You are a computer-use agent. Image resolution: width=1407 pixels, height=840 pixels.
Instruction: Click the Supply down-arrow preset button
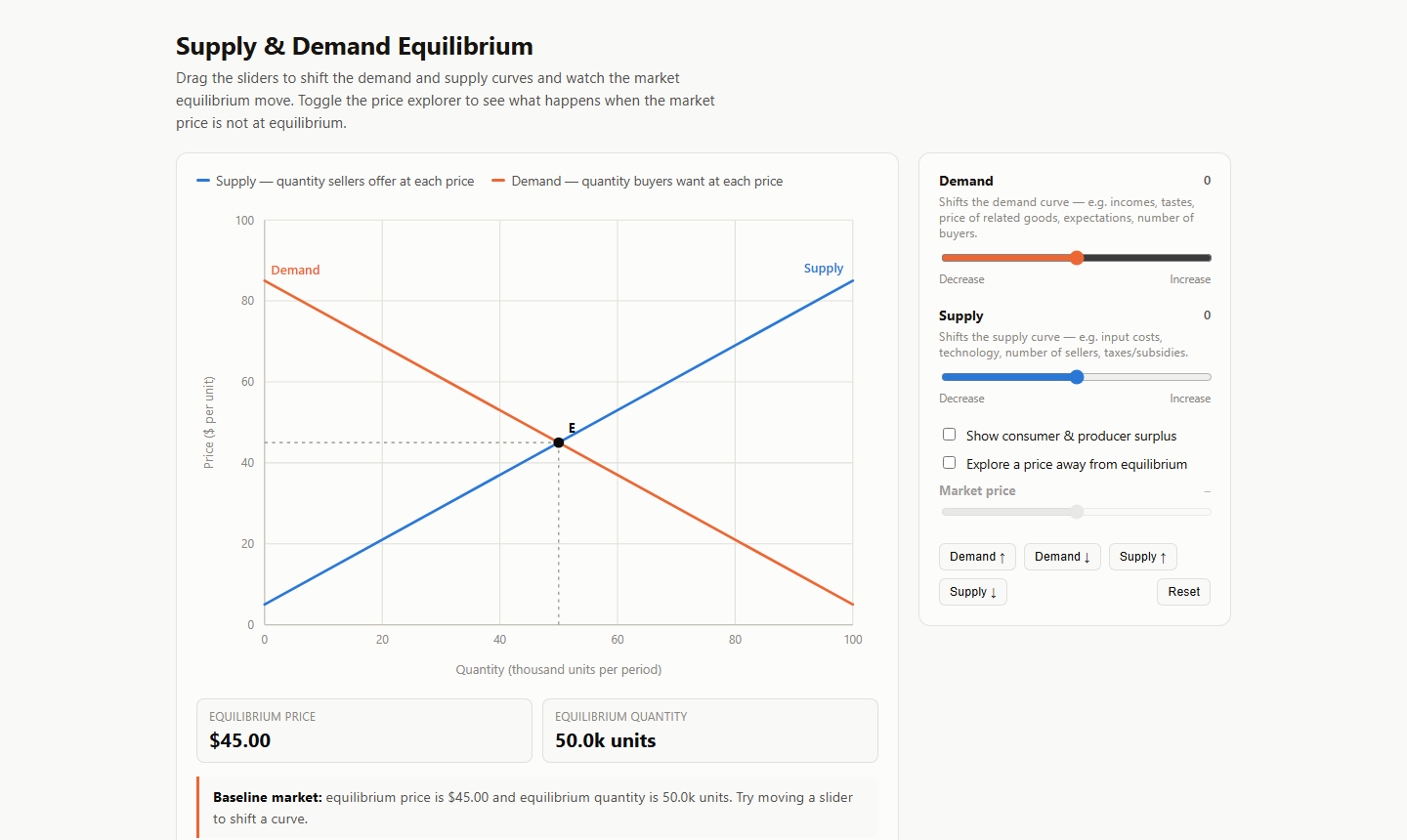click(972, 592)
